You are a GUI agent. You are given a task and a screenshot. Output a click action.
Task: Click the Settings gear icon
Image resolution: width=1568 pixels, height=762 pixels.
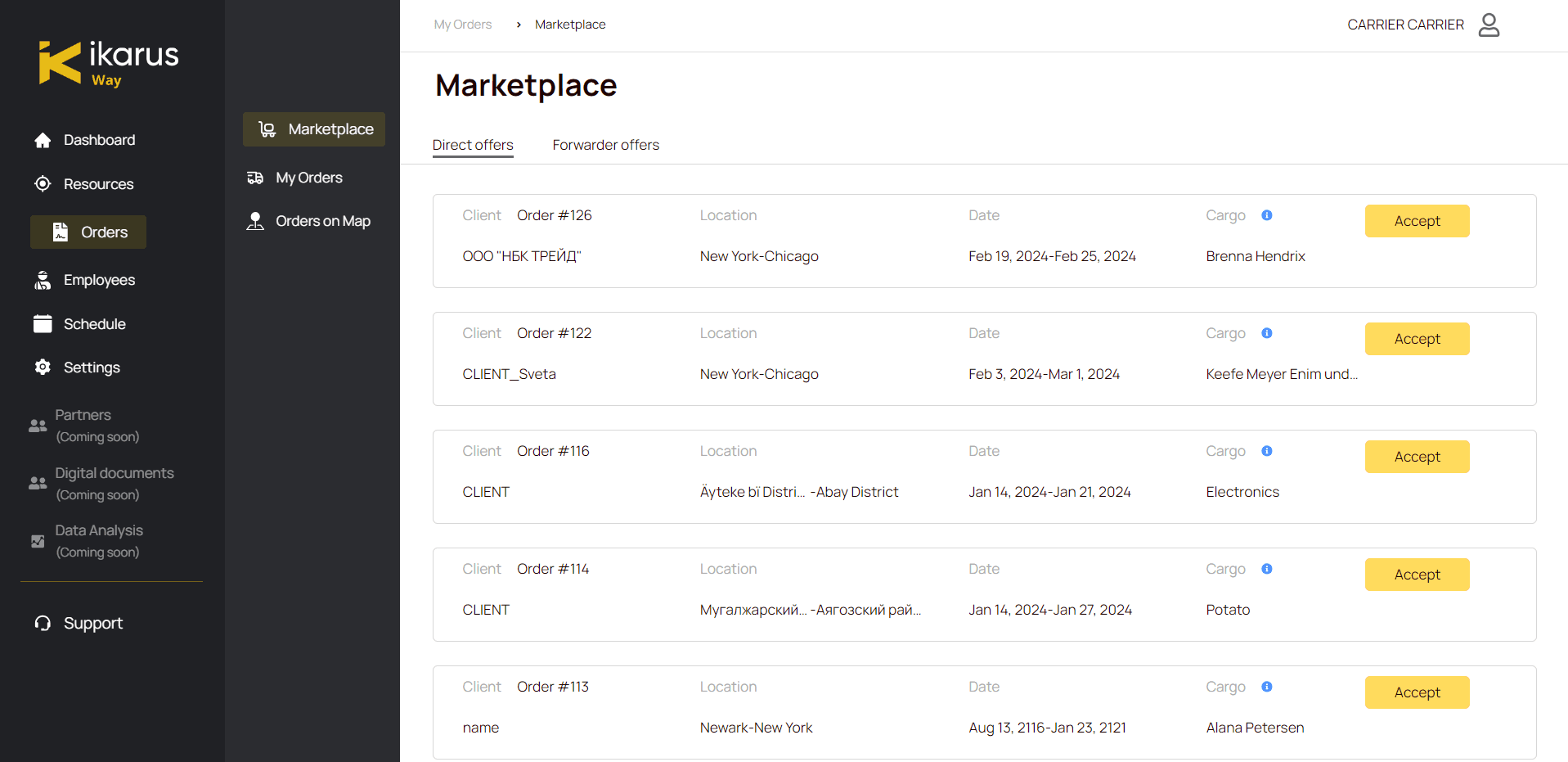(43, 367)
